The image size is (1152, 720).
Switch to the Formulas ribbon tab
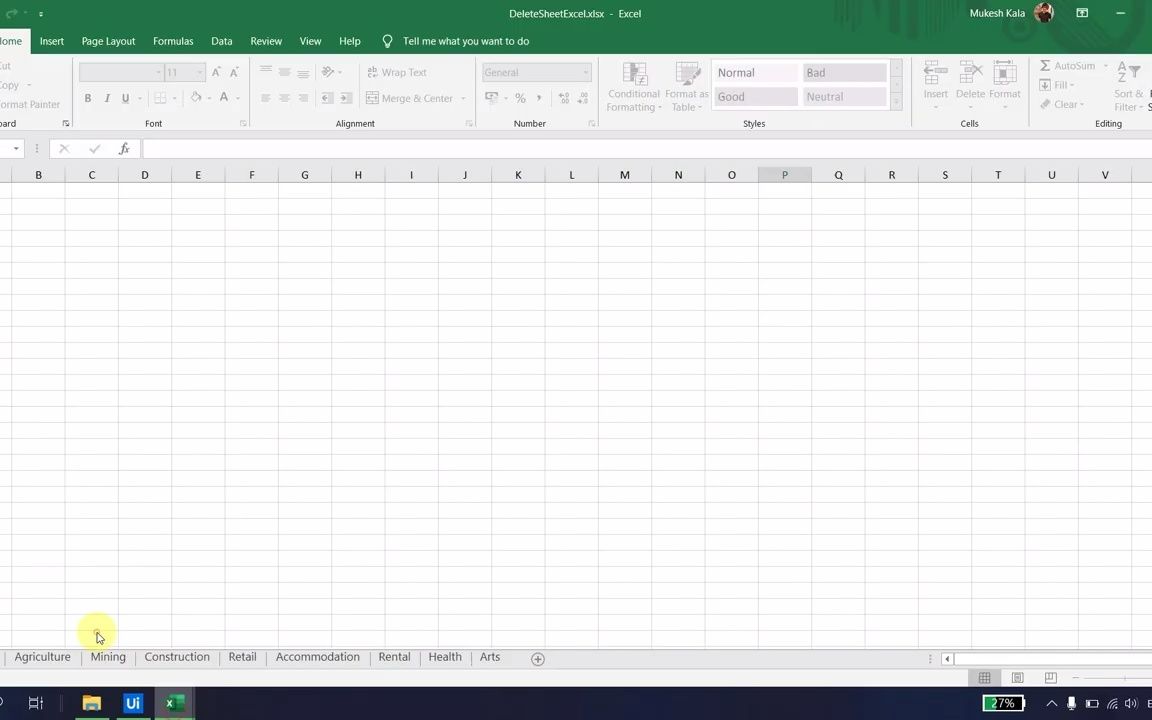tap(172, 41)
